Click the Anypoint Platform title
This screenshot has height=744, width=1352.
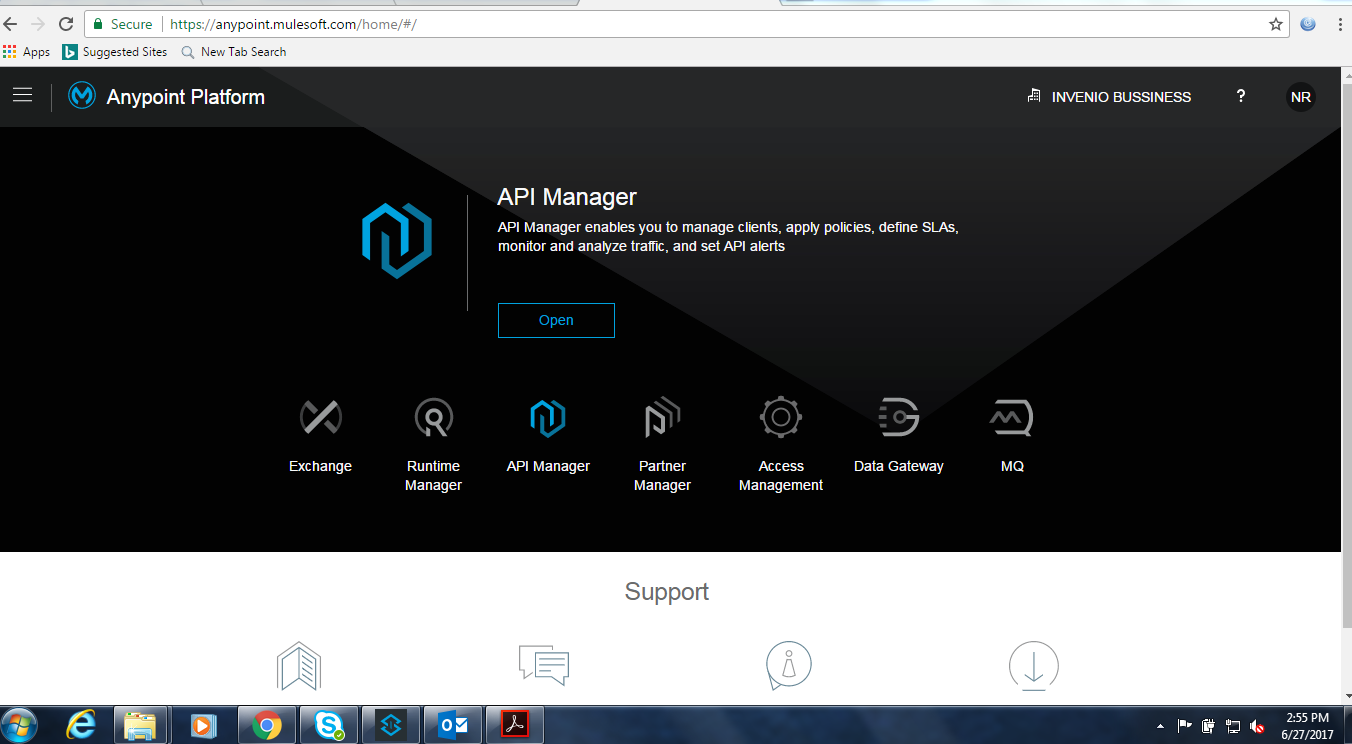[186, 97]
